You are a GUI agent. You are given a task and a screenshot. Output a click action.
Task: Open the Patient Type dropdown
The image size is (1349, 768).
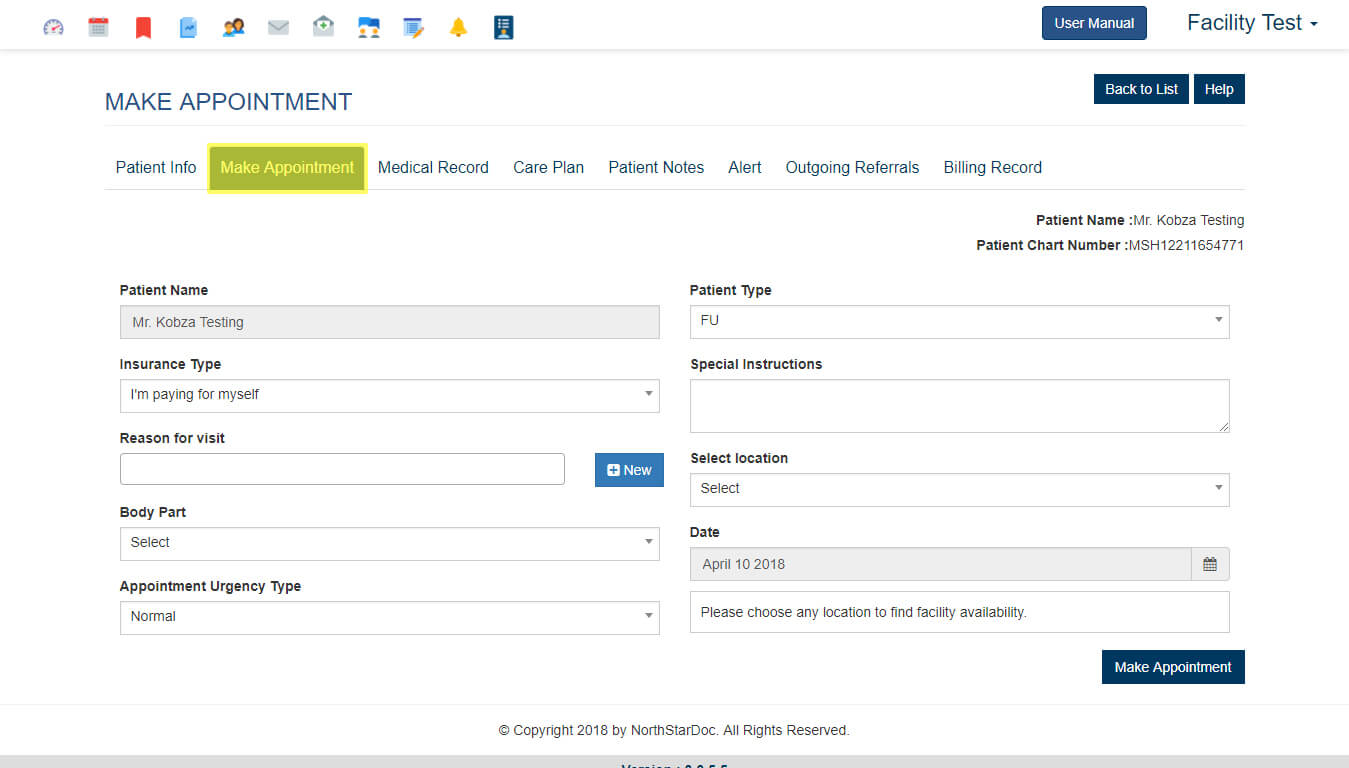(x=959, y=321)
